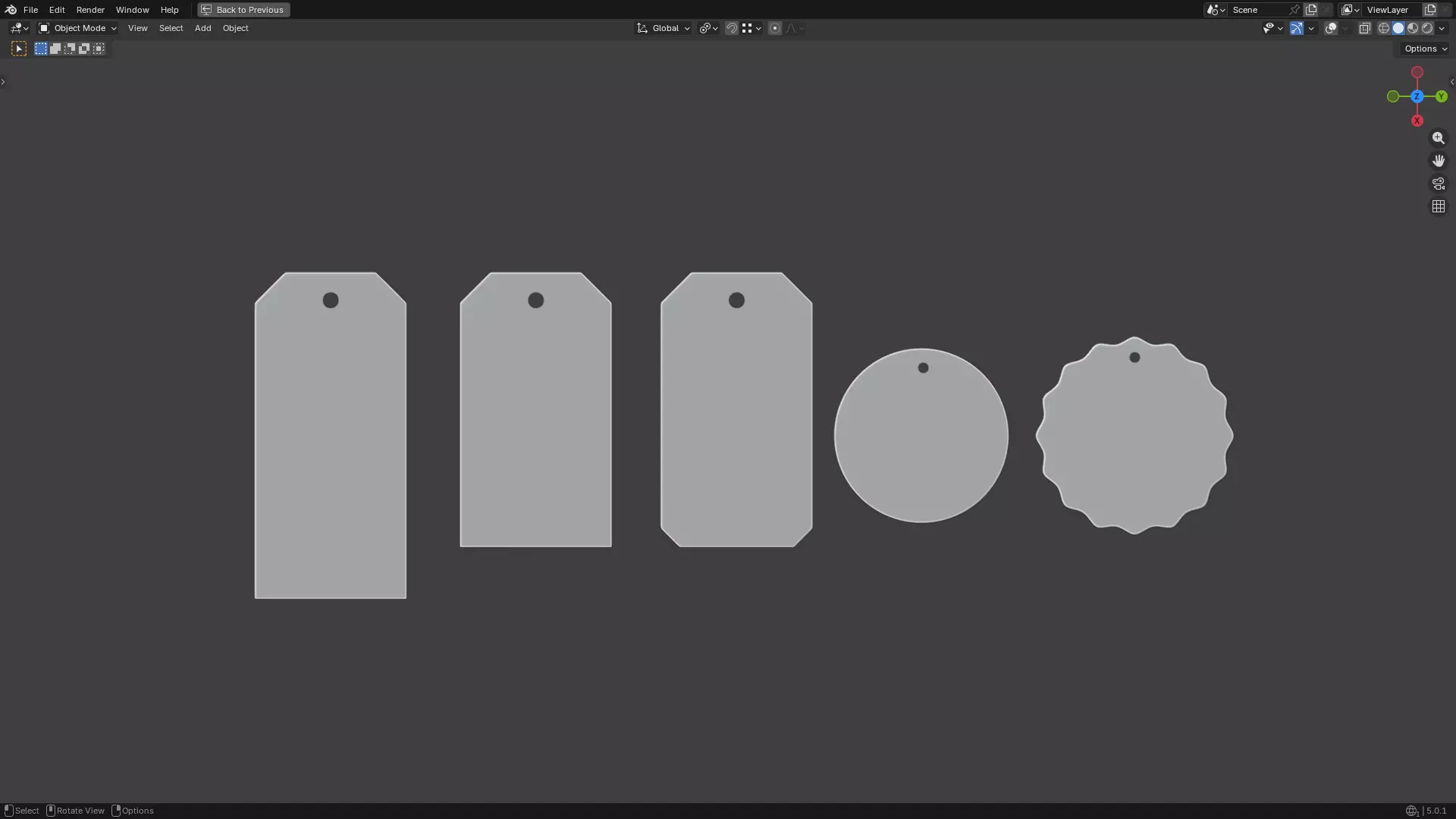Image resolution: width=1456 pixels, height=819 pixels.
Task: Expand the right sidebar arrow
Action: [x=1452, y=82]
